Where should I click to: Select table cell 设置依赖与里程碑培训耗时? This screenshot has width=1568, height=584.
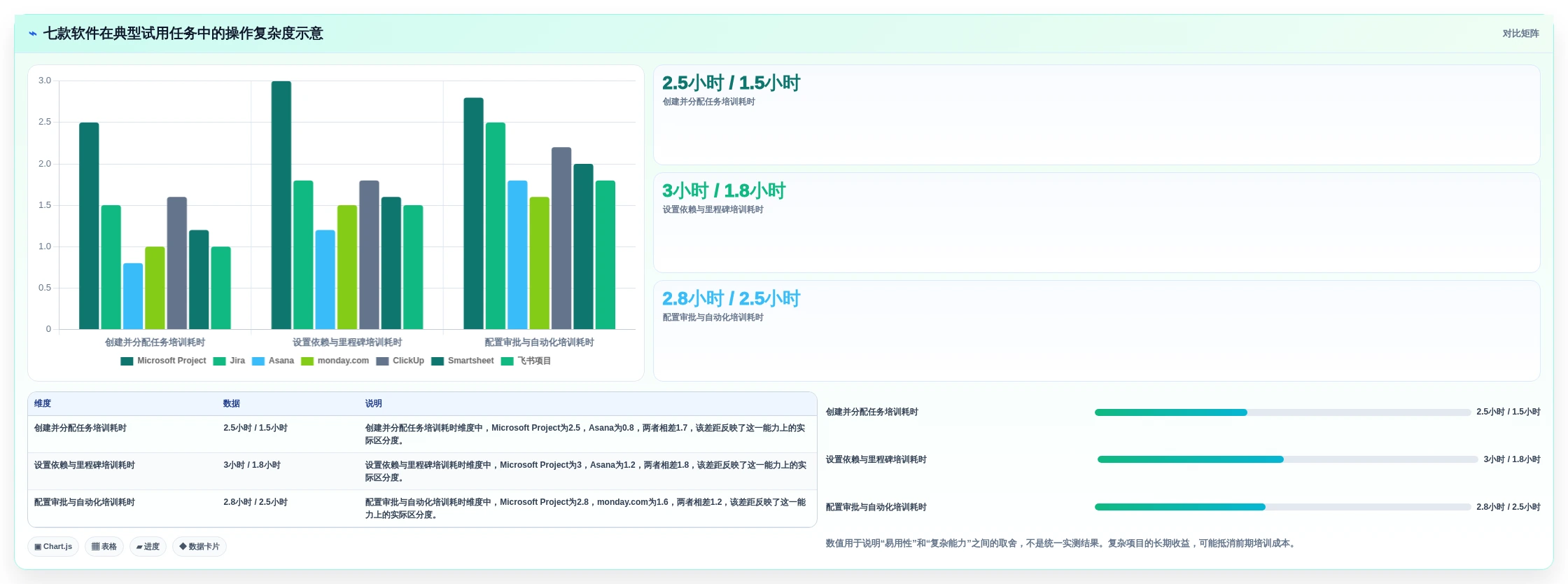85,465
